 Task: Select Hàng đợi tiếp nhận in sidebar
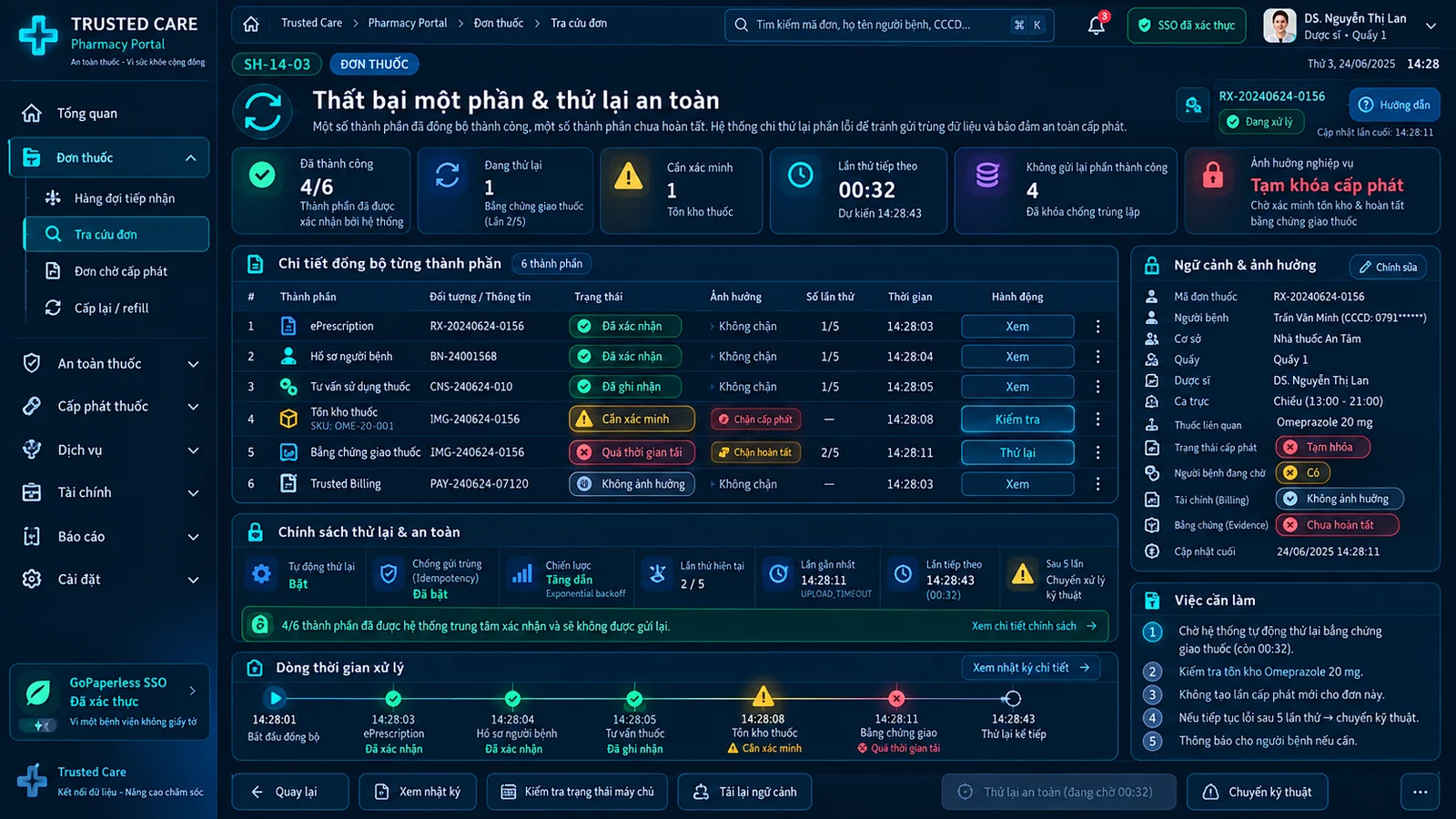(x=116, y=197)
